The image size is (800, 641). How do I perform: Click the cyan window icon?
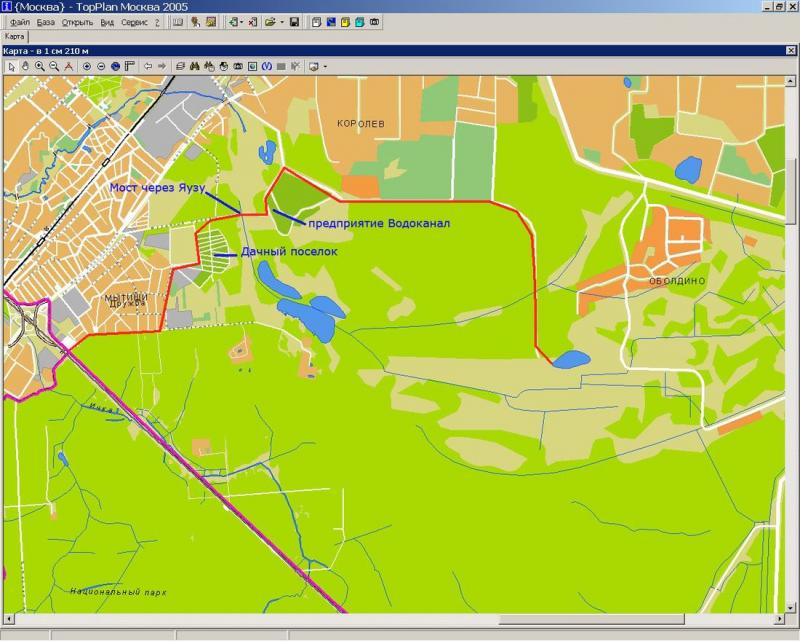click(x=360, y=22)
